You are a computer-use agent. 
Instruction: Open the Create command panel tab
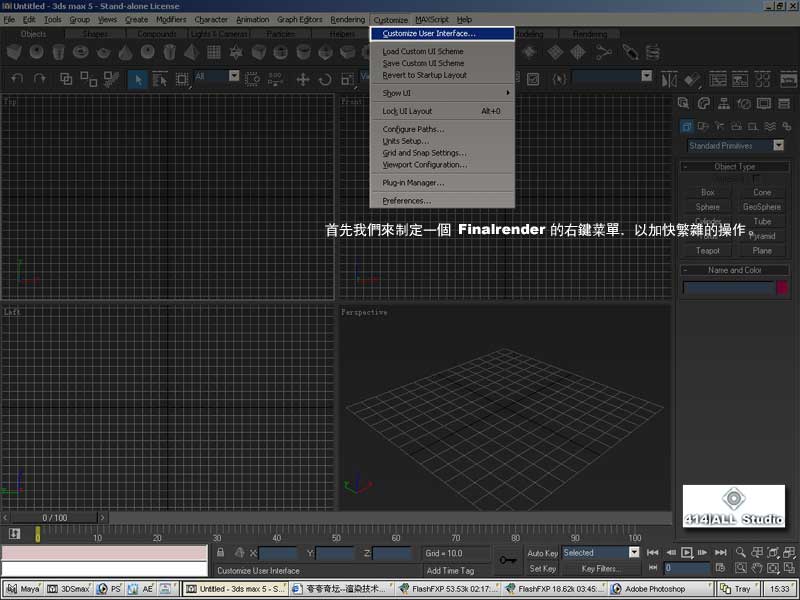click(x=684, y=104)
